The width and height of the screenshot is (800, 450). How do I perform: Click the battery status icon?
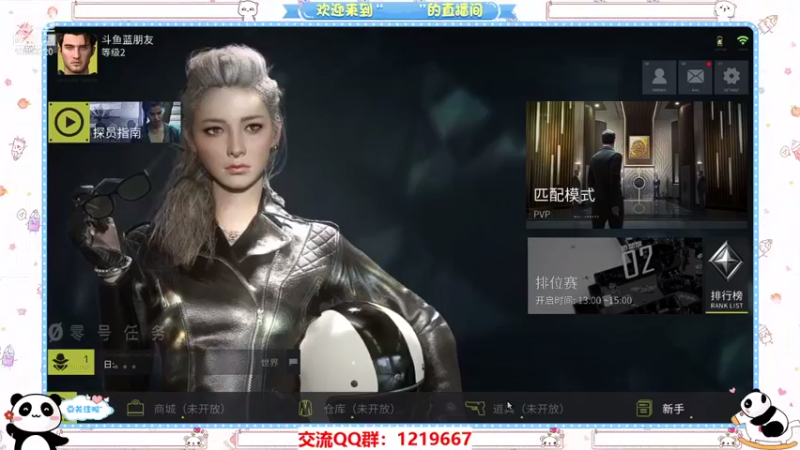click(x=720, y=41)
